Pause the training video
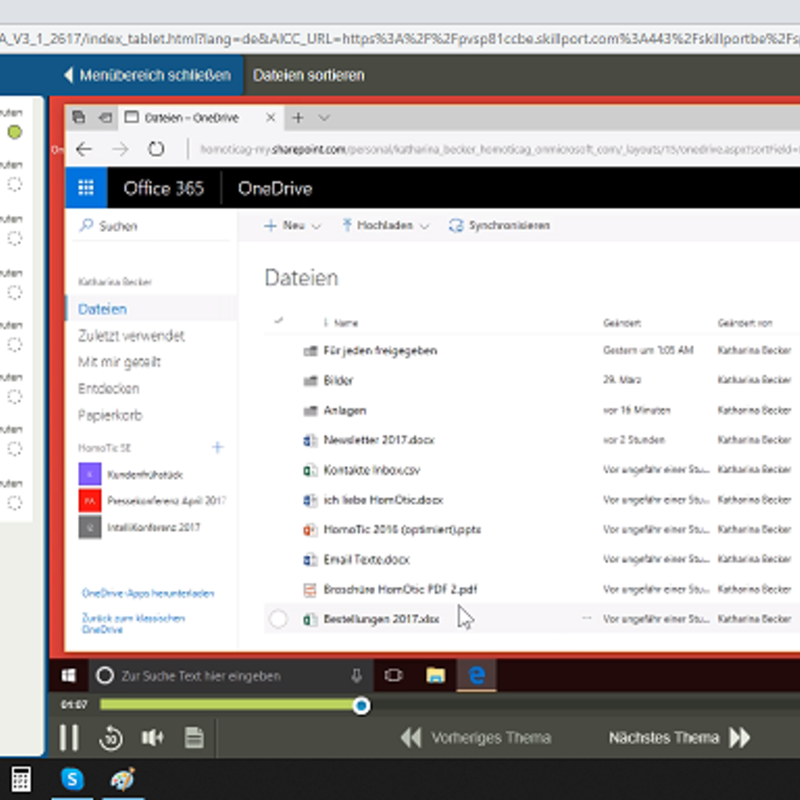800x800 pixels. (68, 737)
